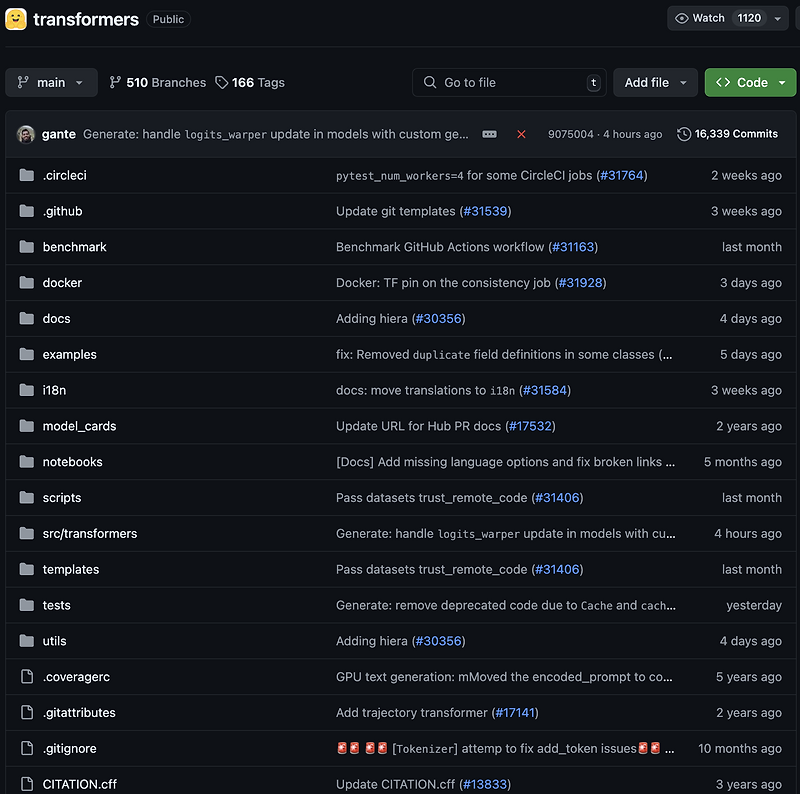Open the docs folder
This screenshot has height=794, width=800.
tap(57, 318)
